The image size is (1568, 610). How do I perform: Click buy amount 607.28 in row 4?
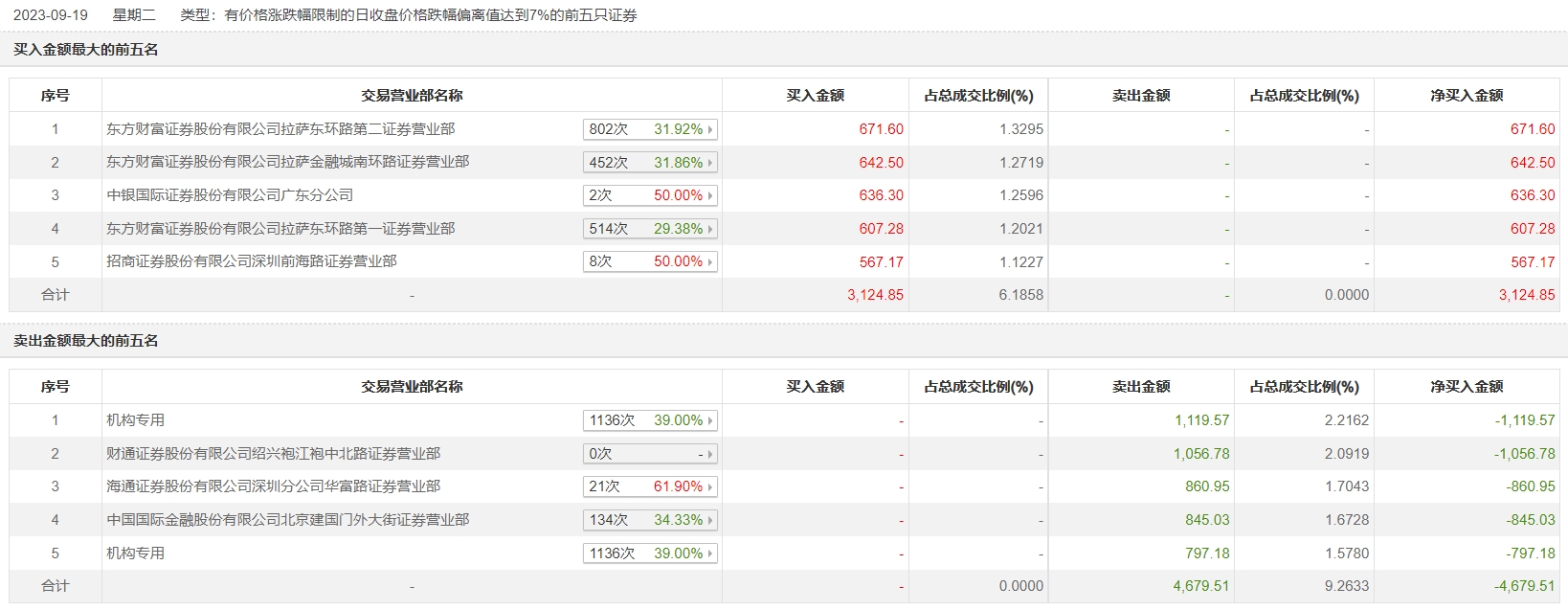[x=881, y=229]
